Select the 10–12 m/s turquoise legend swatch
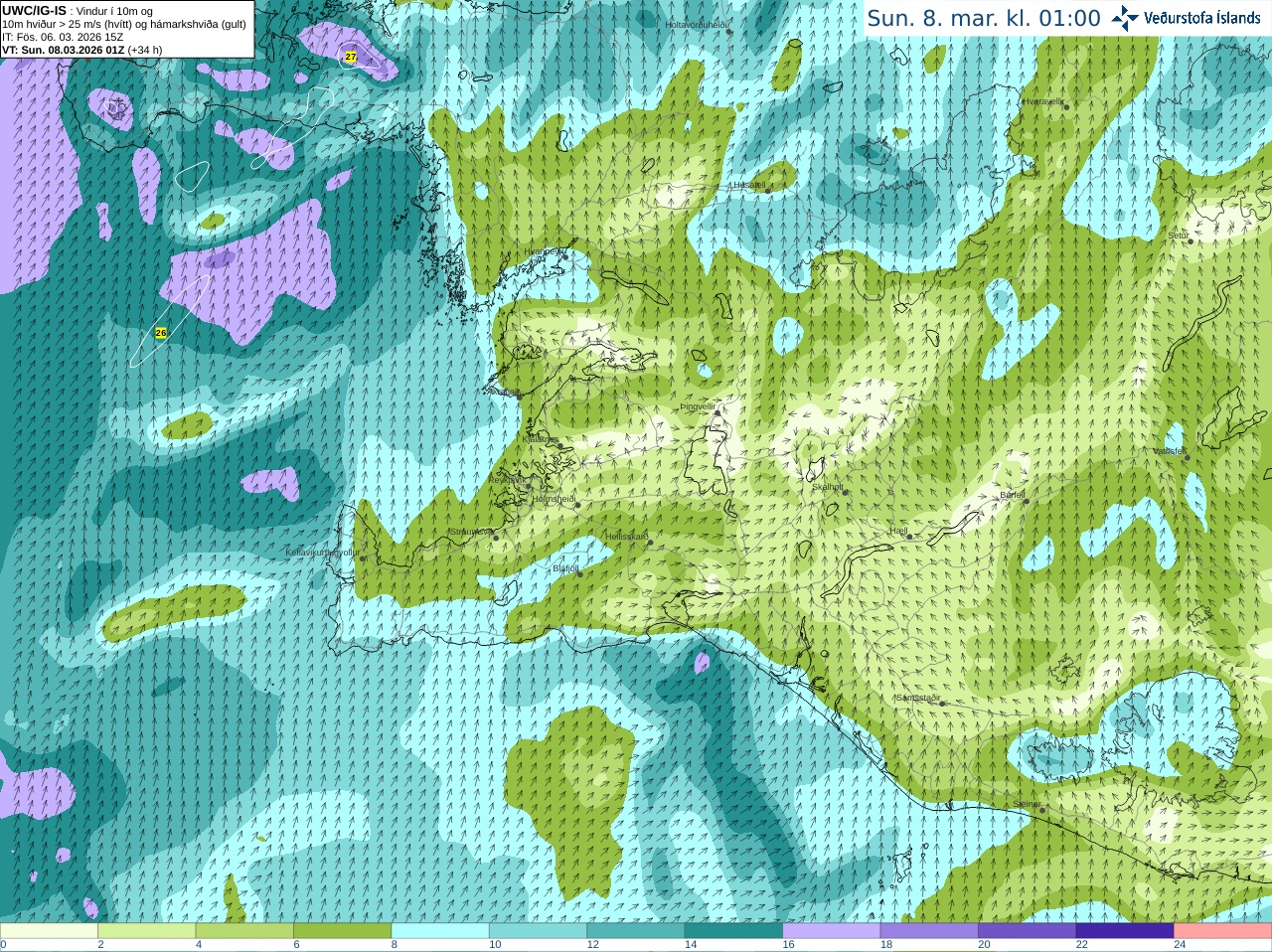Screen dimensions: 1272x952 539,931
